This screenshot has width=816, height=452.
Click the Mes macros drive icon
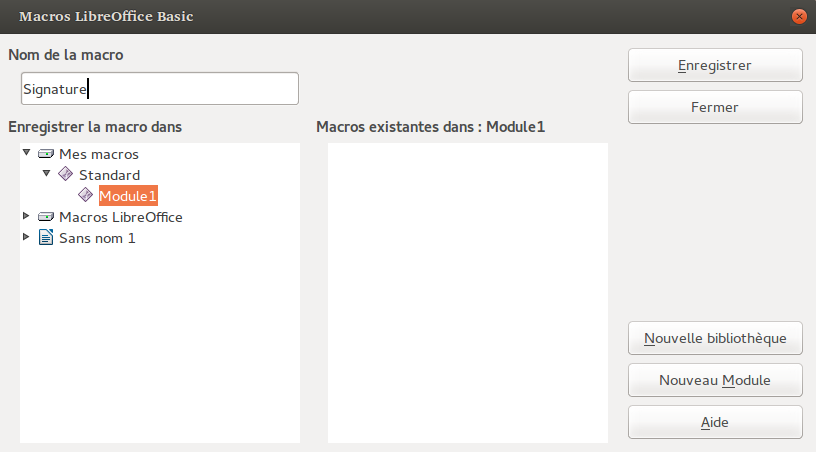[x=46, y=154]
